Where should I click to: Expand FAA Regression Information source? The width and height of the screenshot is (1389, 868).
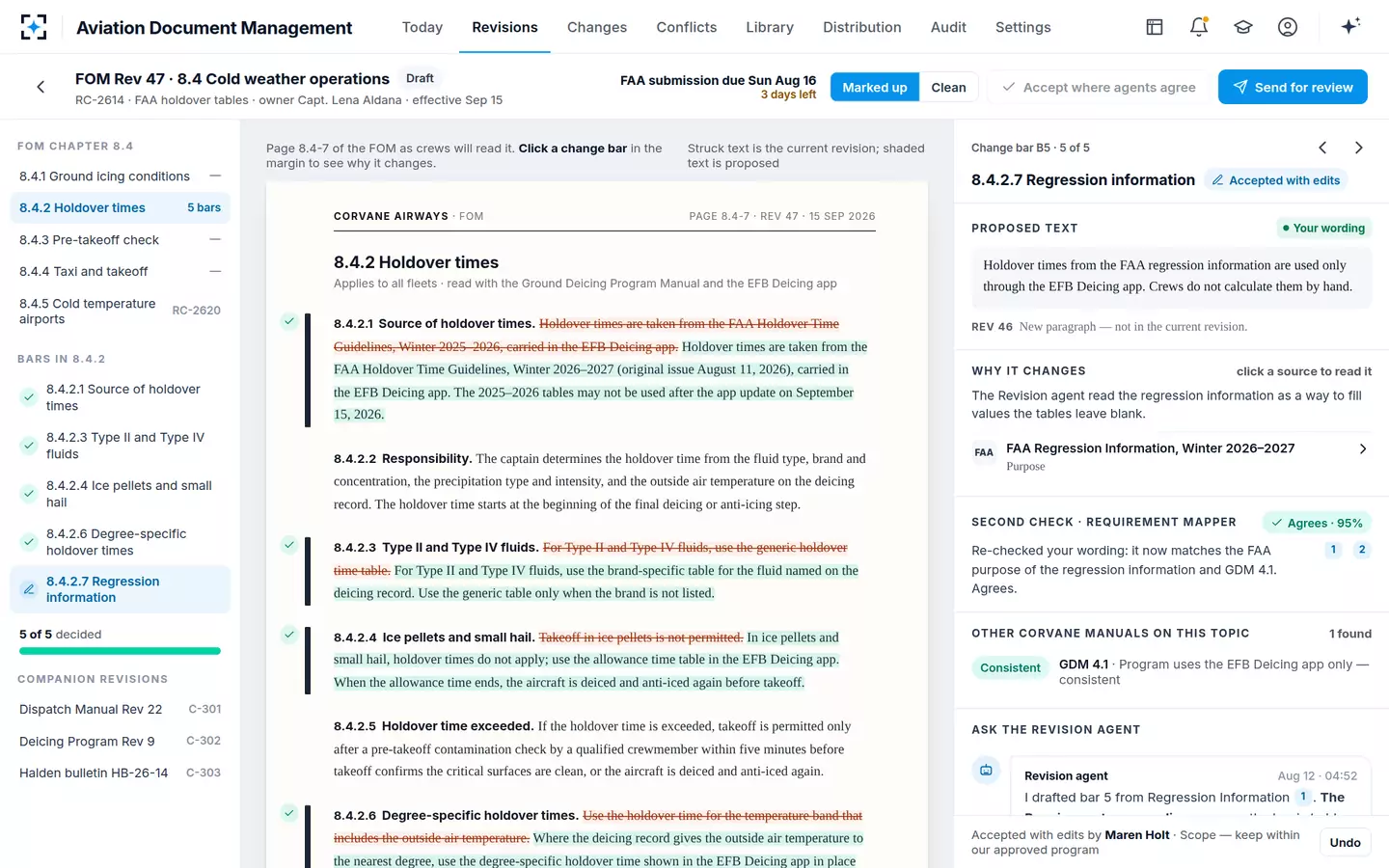[x=1171, y=456]
